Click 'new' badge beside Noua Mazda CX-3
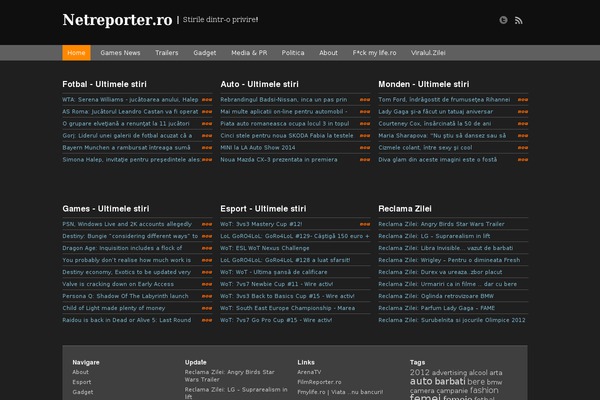This screenshot has height=400, width=600. pyautogui.click(x=365, y=160)
